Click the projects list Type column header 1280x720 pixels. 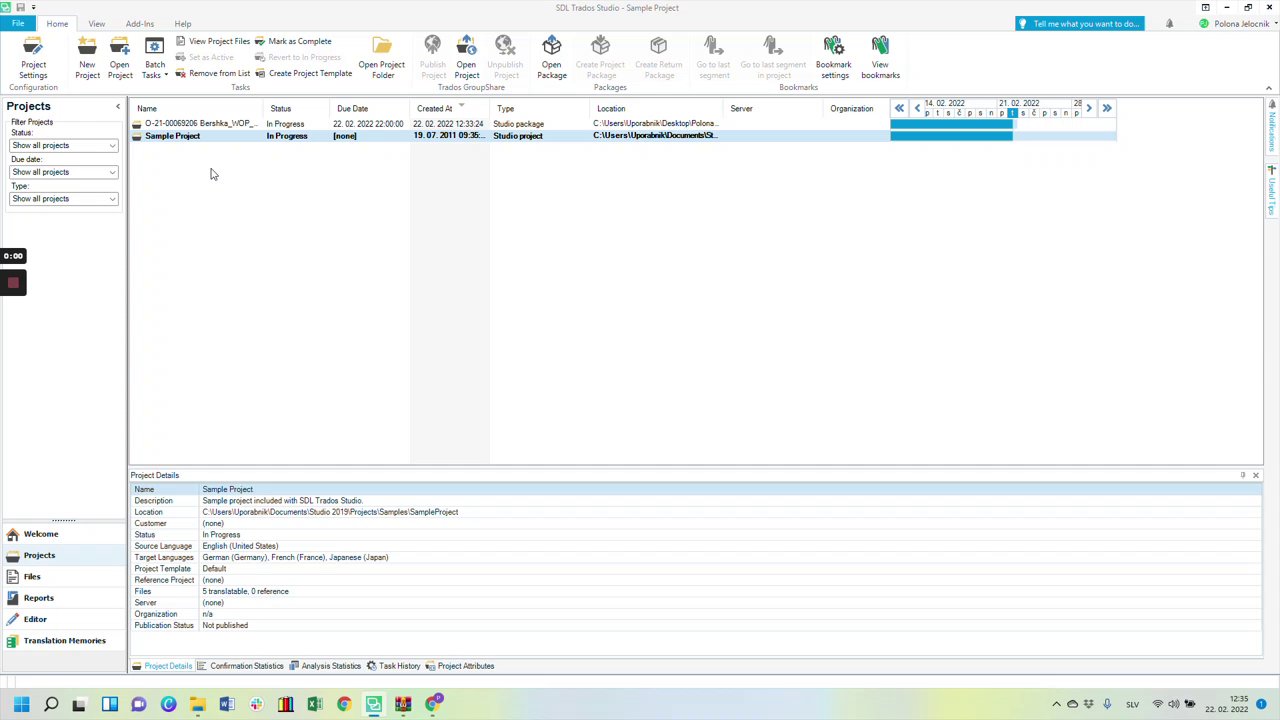pos(540,108)
